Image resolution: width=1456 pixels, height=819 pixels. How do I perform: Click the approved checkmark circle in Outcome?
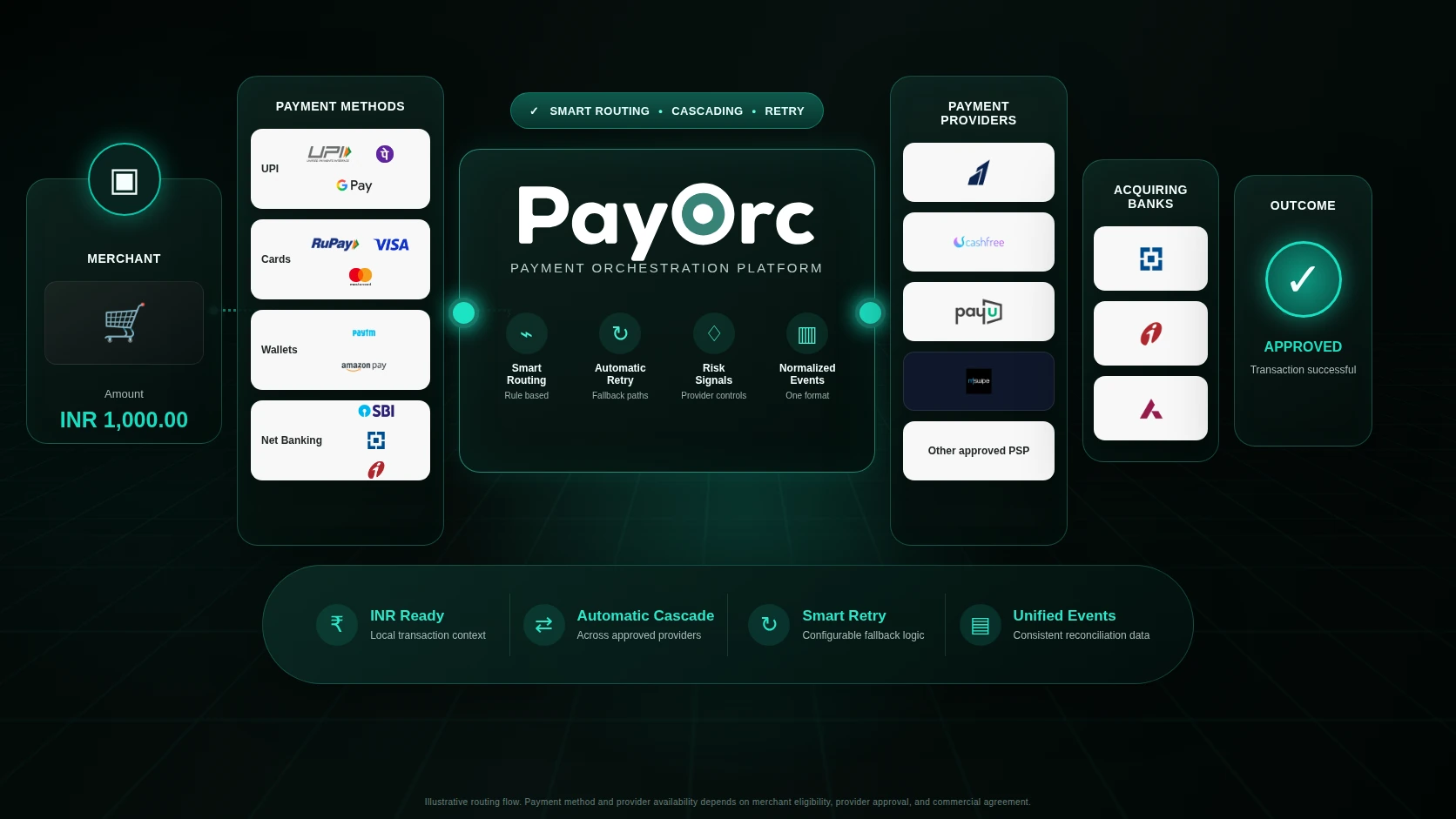coord(1304,279)
